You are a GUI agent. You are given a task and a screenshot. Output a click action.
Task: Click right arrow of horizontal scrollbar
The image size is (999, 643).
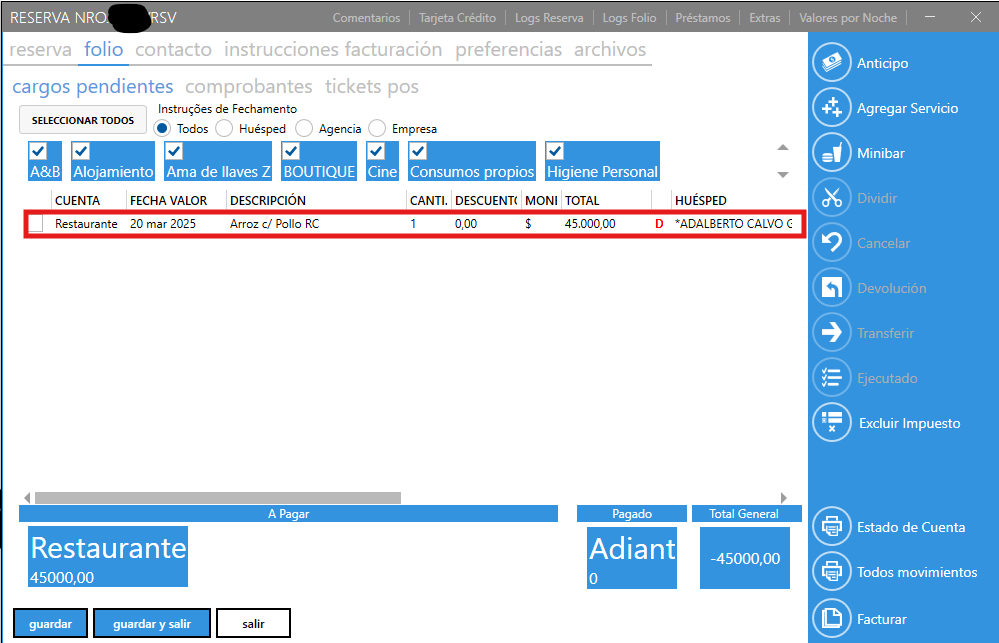pyautogui.click(x=784, y=497)
